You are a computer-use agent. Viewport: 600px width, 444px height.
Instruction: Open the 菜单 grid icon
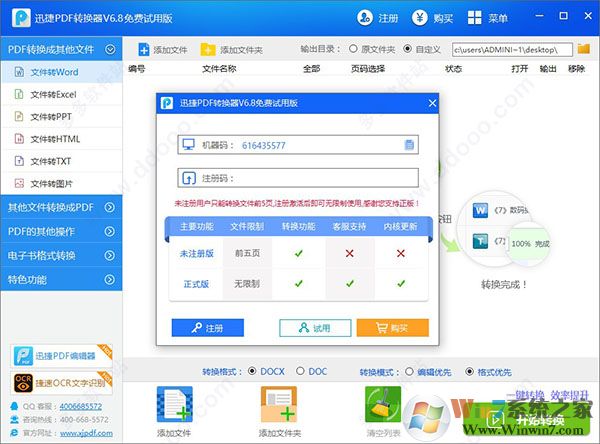(x=474, y=18)
